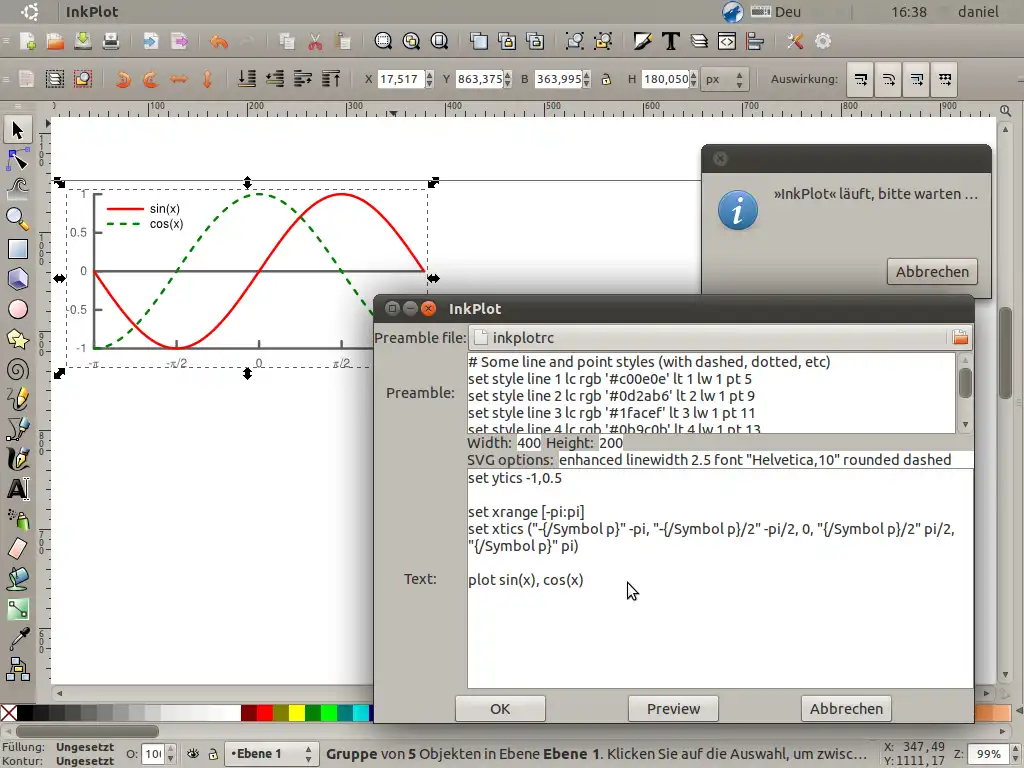
Task: Raise selection to top
Action: point(331,80)
